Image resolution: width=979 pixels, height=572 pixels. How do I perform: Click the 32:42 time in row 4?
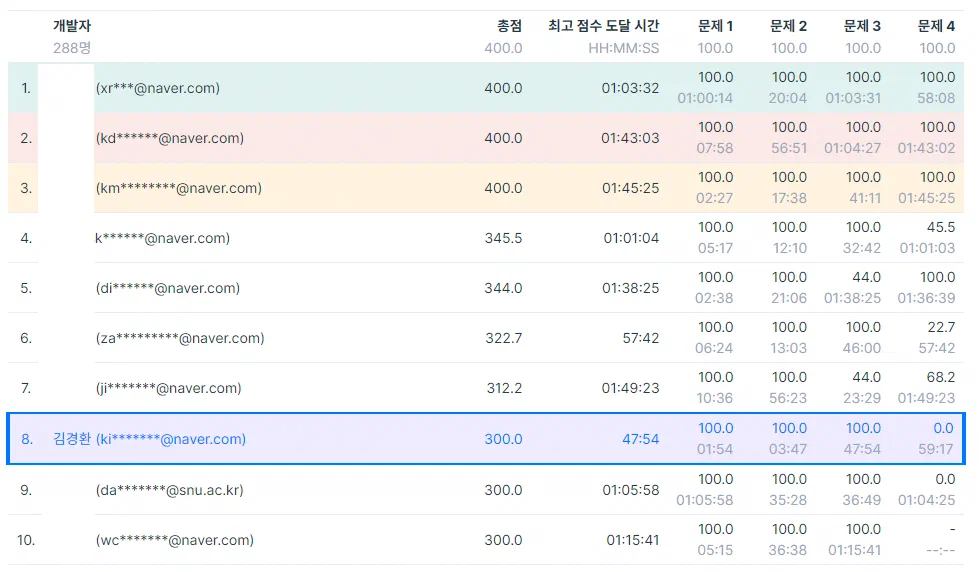[x=862, y=248]
